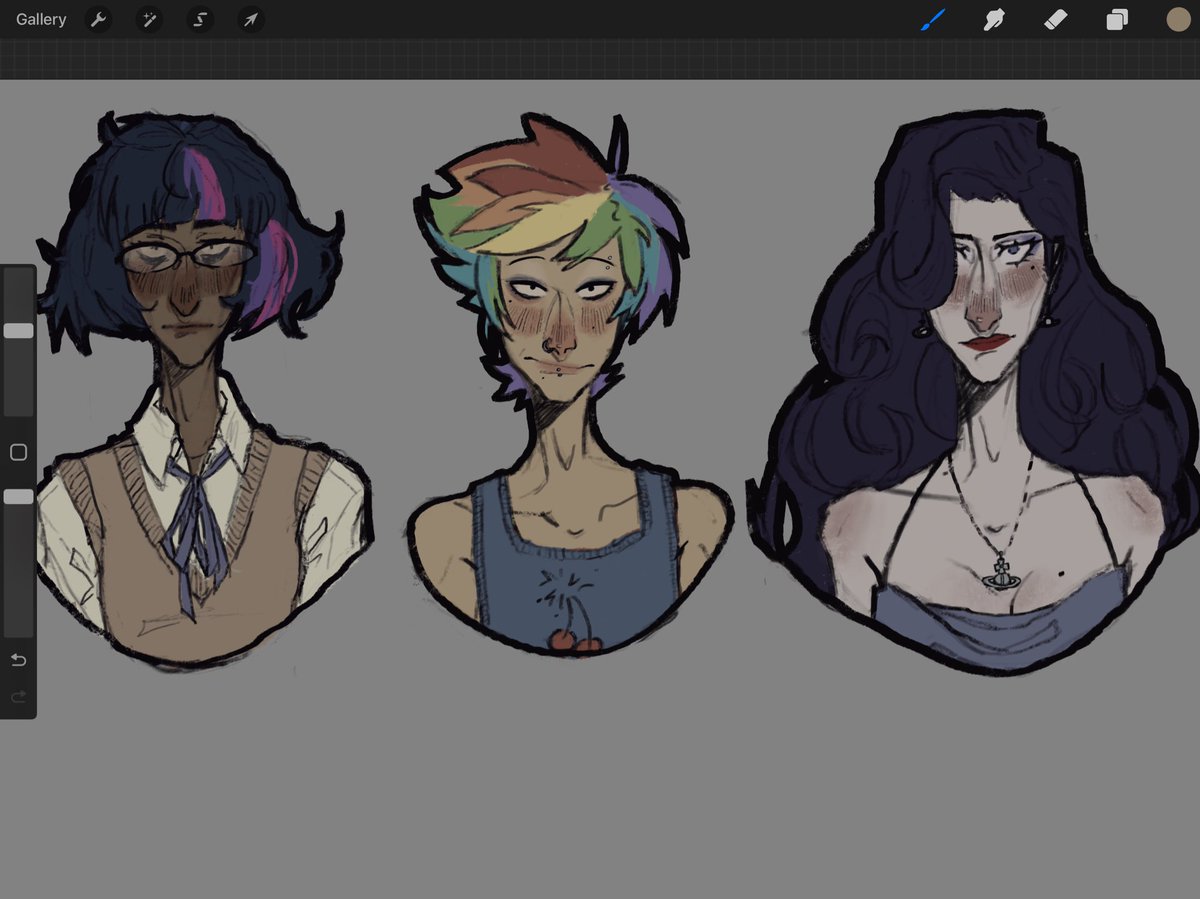Select the Smudge tool
The image size is (1200, 899).
[994, 19]
